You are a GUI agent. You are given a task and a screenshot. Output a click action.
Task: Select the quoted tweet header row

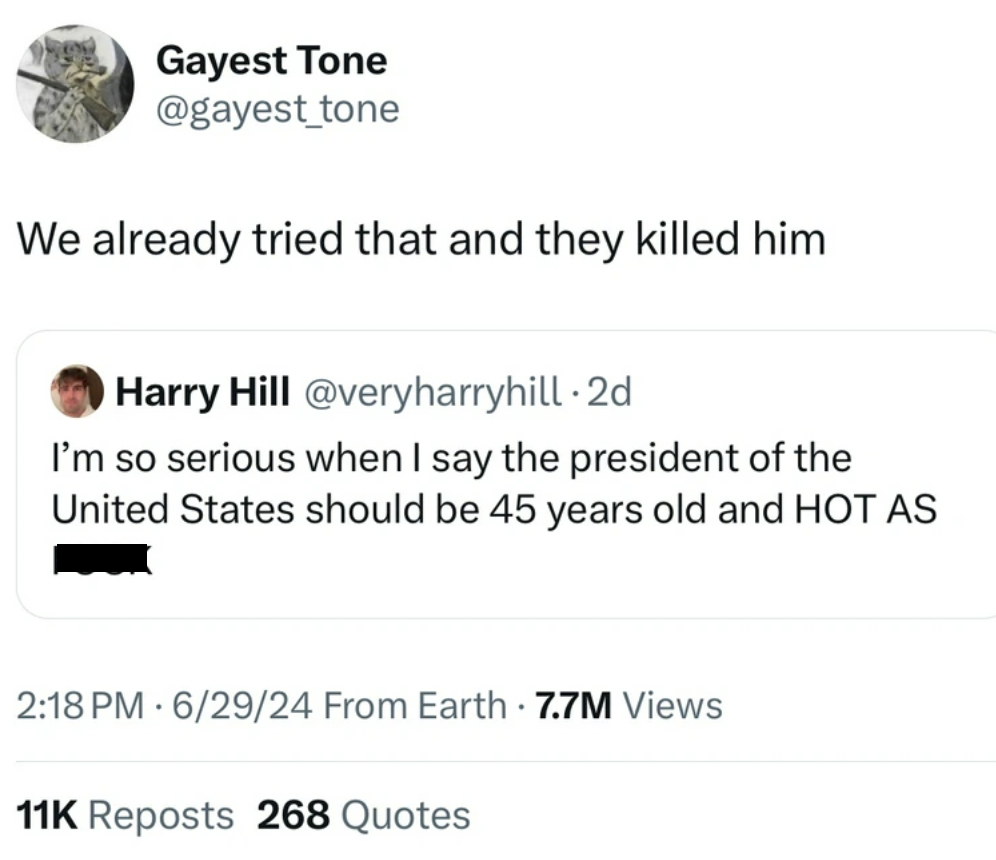coord(340,391)
